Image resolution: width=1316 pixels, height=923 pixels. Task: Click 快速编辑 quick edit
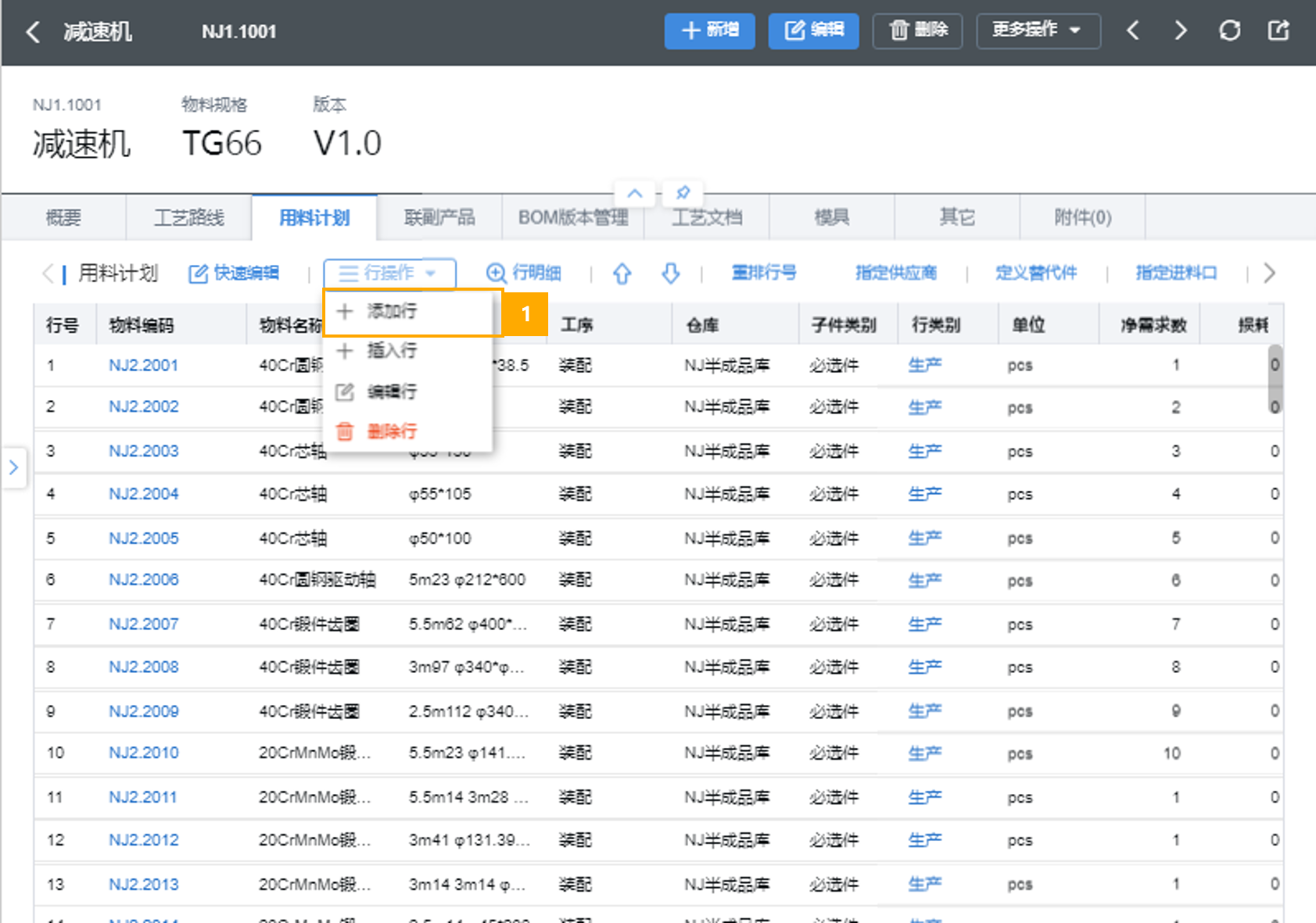[234, 273]
